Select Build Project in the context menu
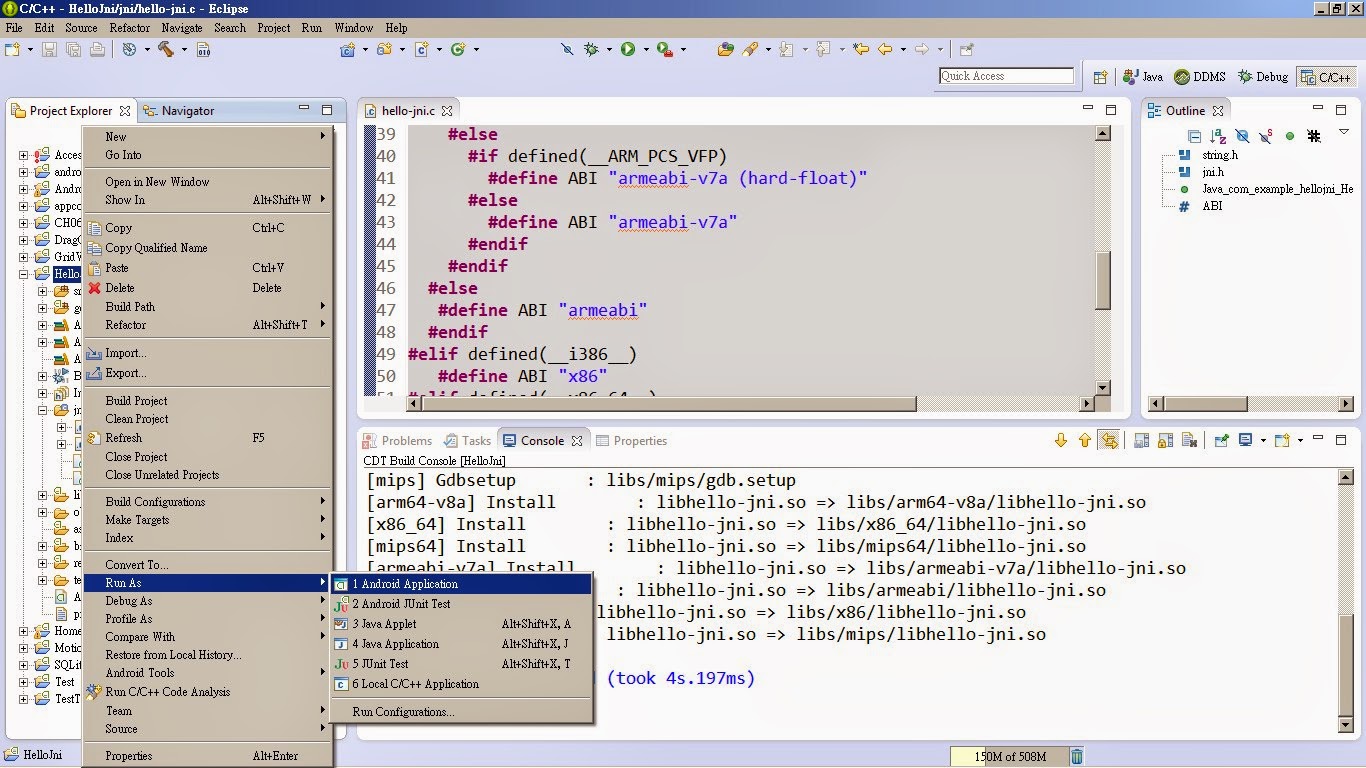This screenshot has height=768, width=1366. pos(207,400)
